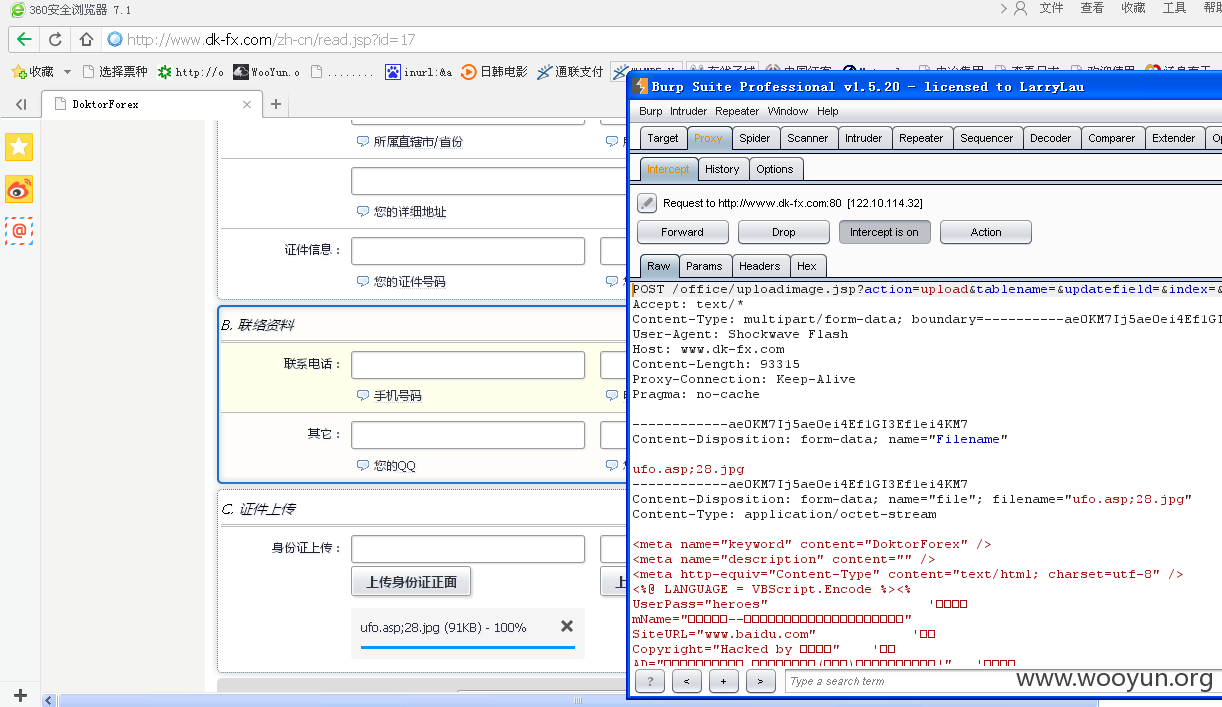Select the DoktorForex browser tab
Screen dimensions: 1222x707
pyautogui.click(x=150, y=104)
